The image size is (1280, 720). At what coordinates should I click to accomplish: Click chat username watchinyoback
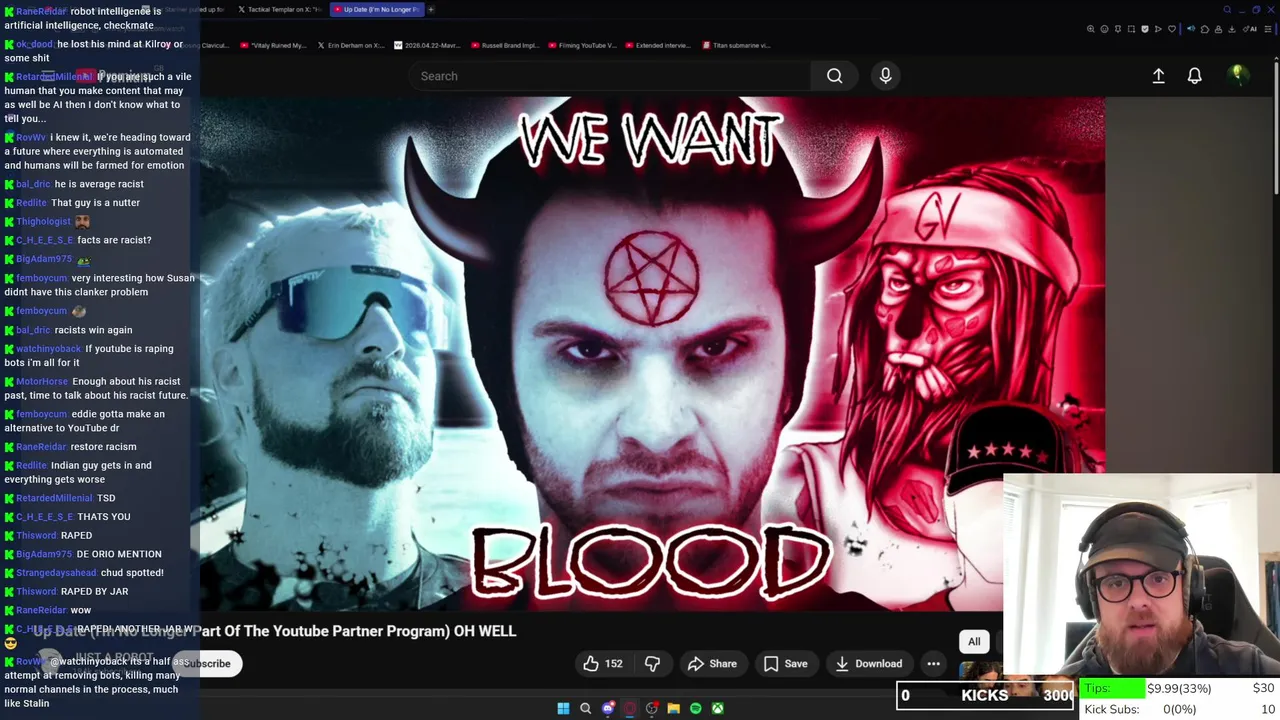pos(48,349)
